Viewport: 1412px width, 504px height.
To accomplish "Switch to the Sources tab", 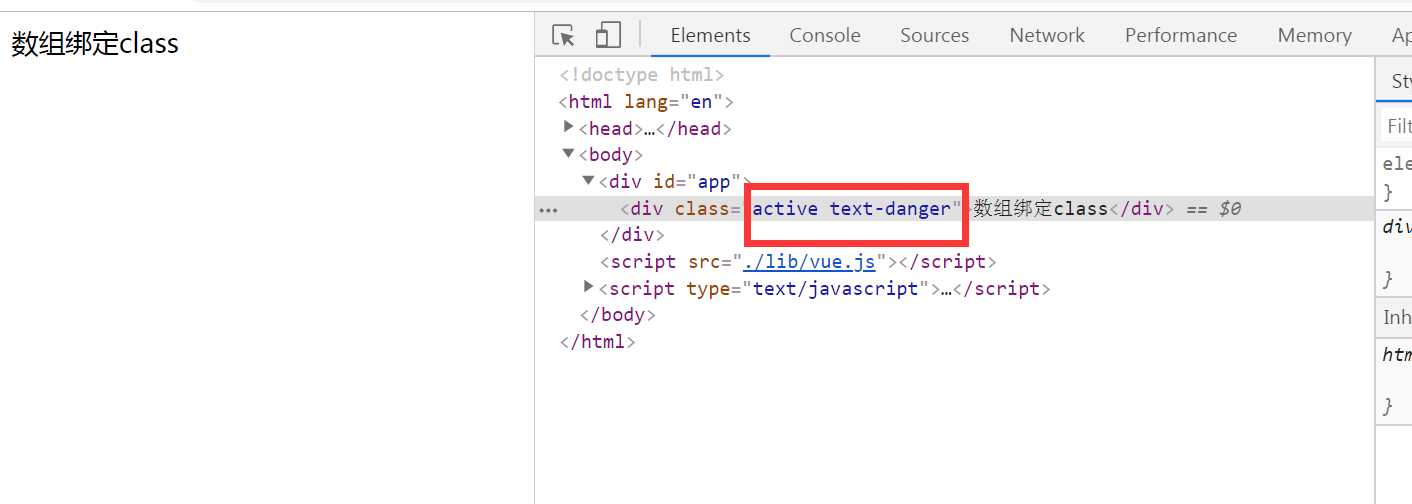I will click(x=934, y=35).
